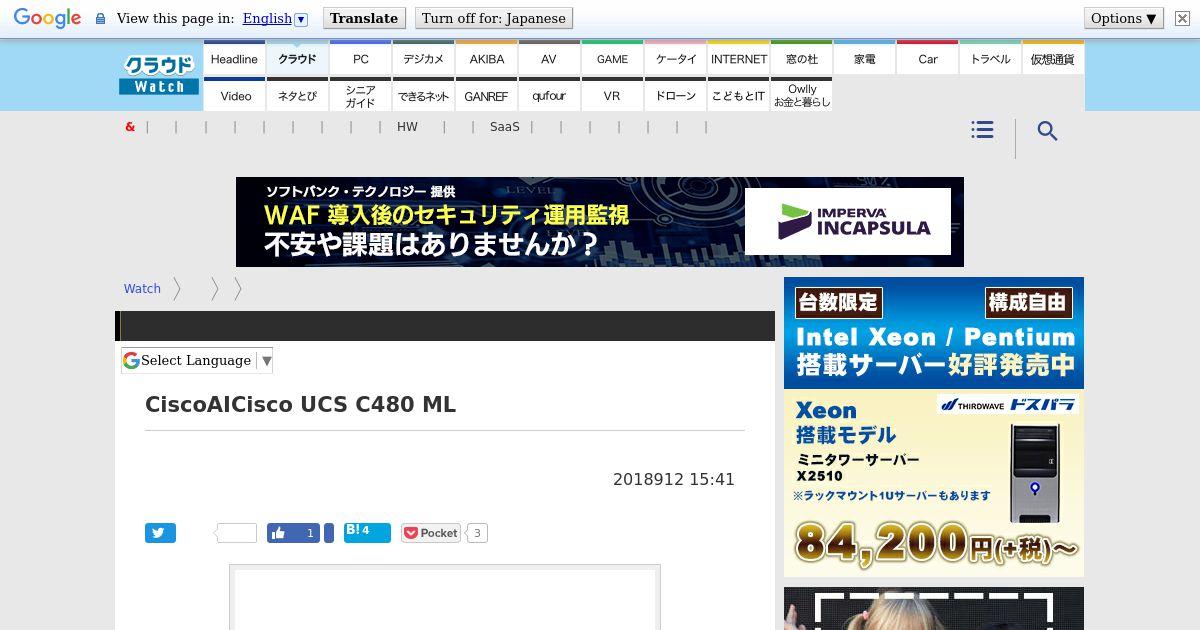Open the Select Language dropdown
1200x630 pixels.
click(x=198, y=360)
